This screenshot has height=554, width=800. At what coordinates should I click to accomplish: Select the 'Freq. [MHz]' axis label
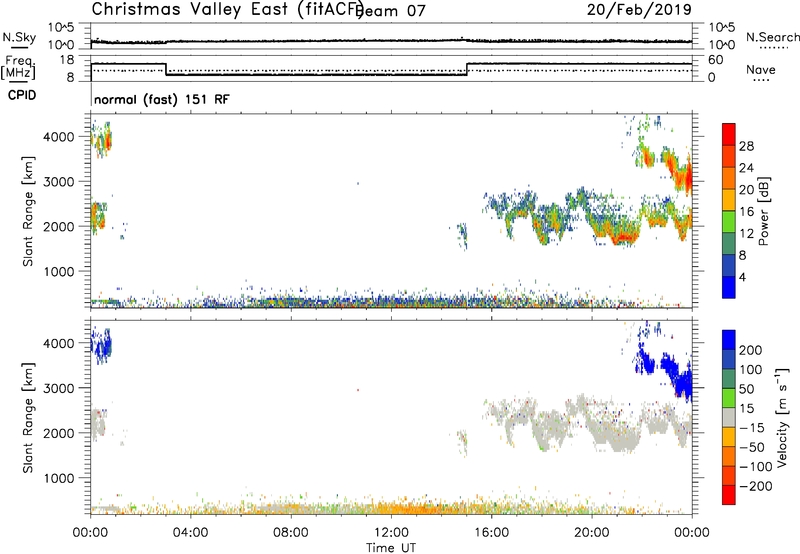tap(18, 67)
